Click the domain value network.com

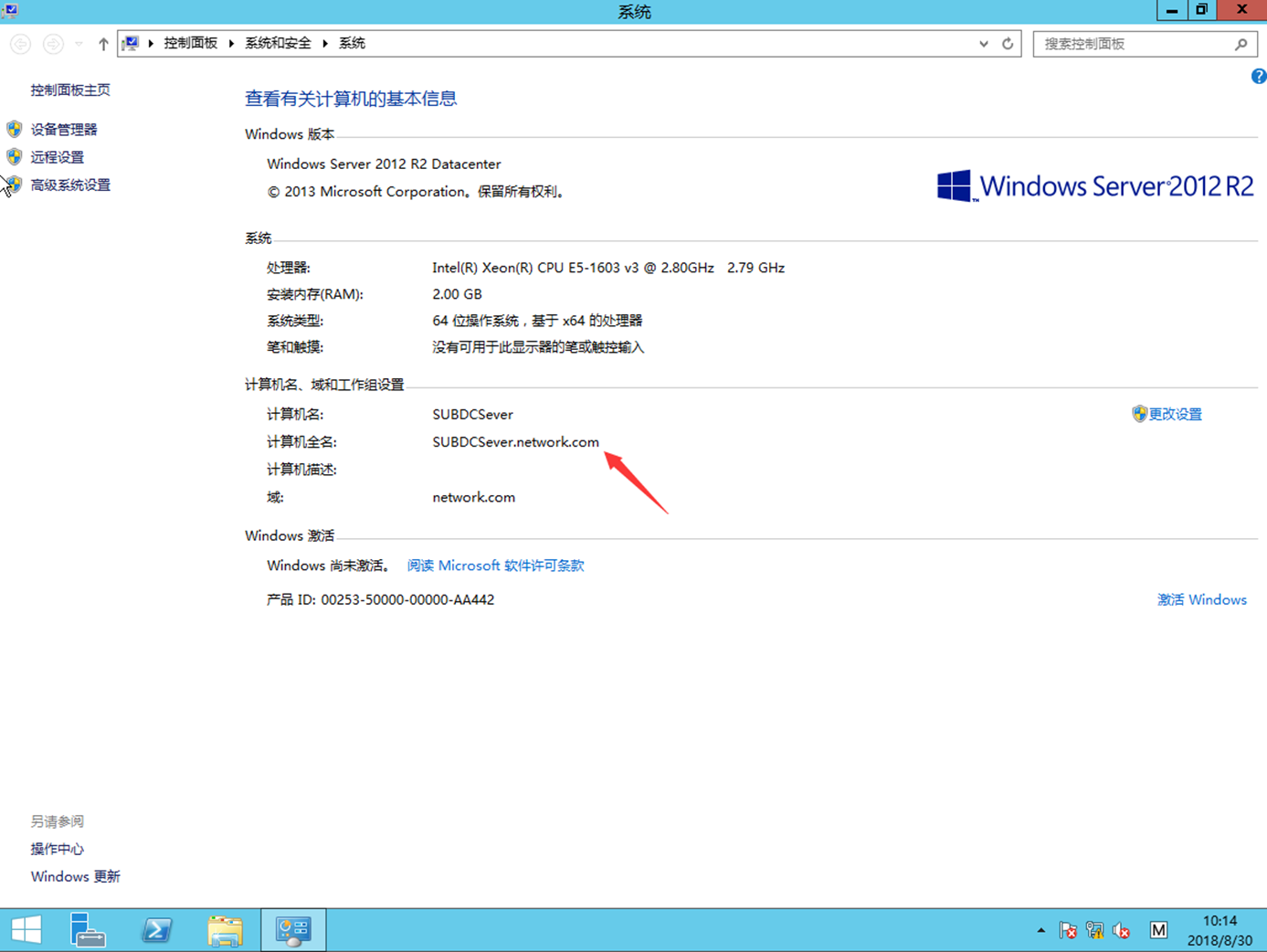click(473, 497)
